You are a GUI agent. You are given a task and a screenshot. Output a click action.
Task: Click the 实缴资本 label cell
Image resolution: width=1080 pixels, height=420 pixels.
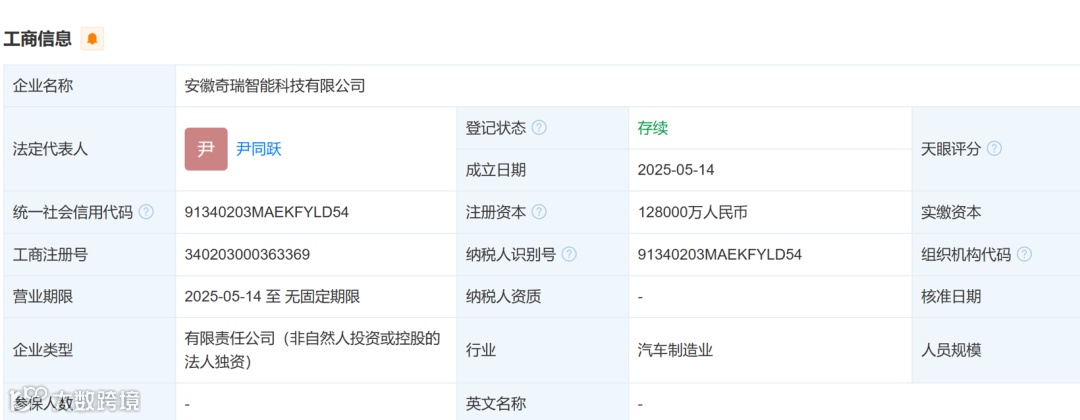(x=996, y=212)
